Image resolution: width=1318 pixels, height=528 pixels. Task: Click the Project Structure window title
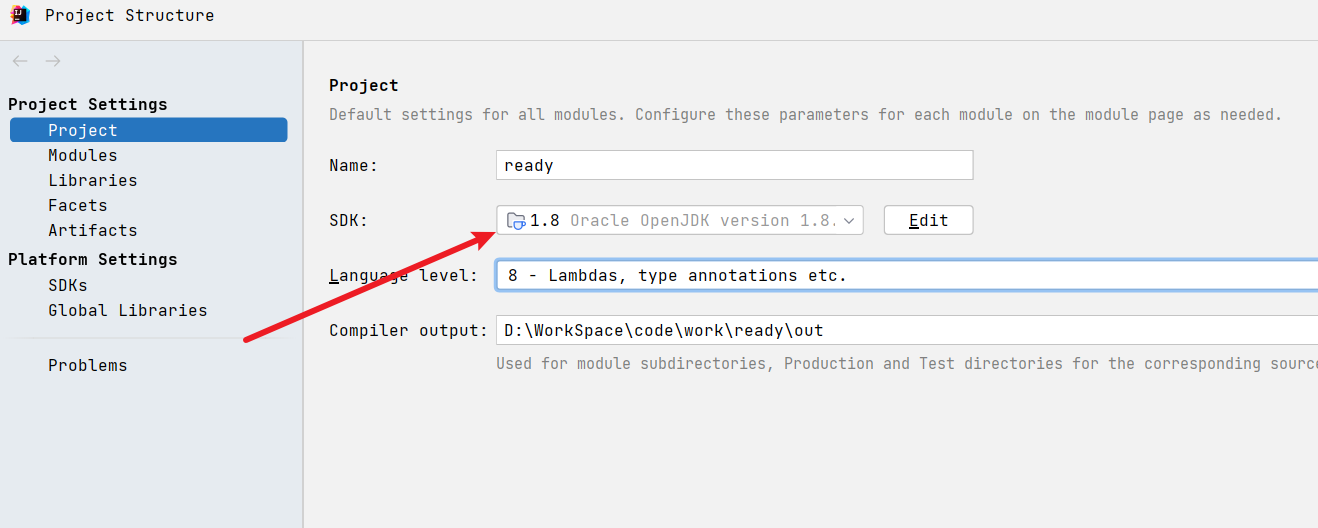[x=130, y=15]
